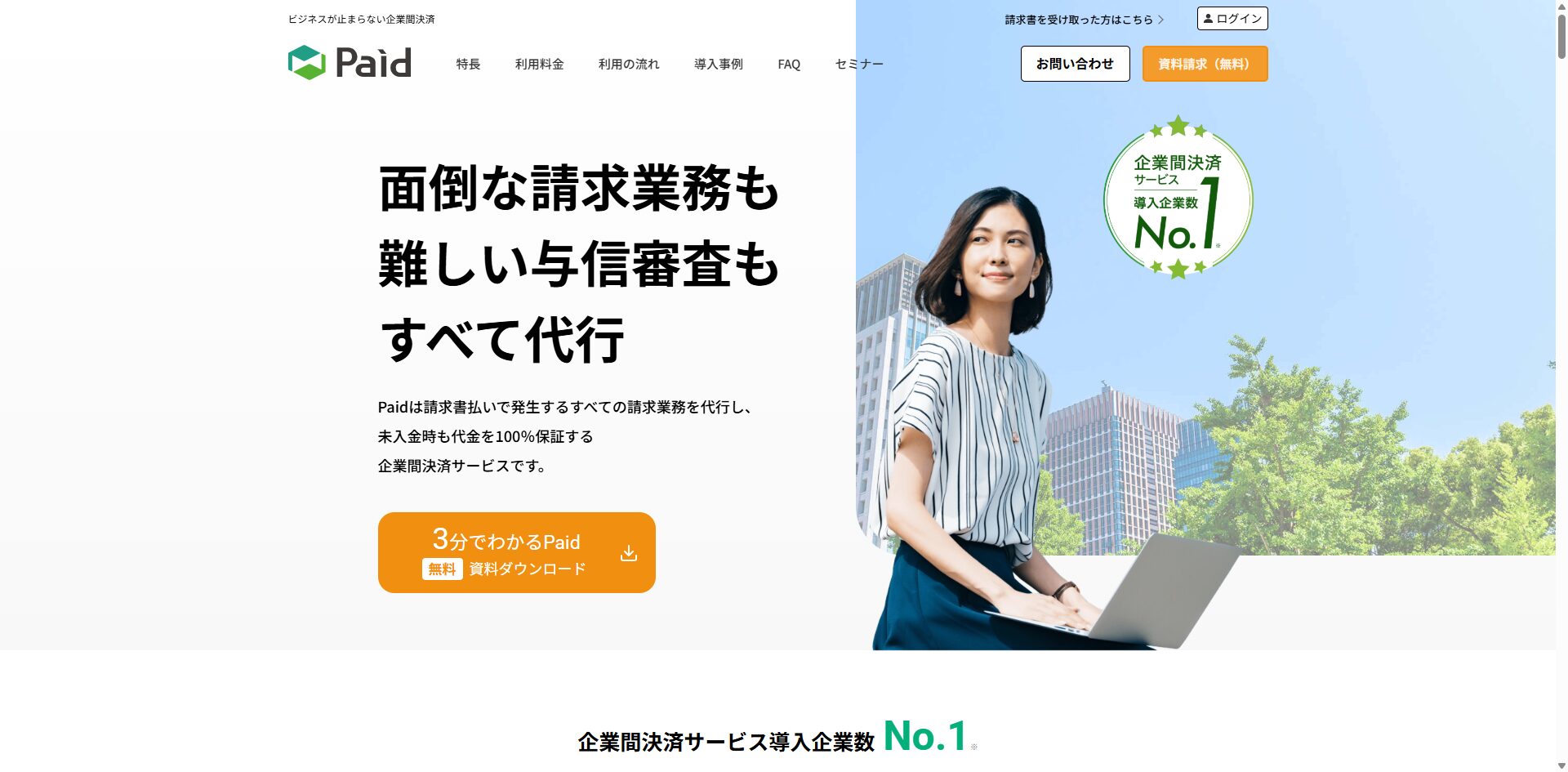Click the 無料 label badge on download button
Viewport: 1568px width, 772px height.
442,569
